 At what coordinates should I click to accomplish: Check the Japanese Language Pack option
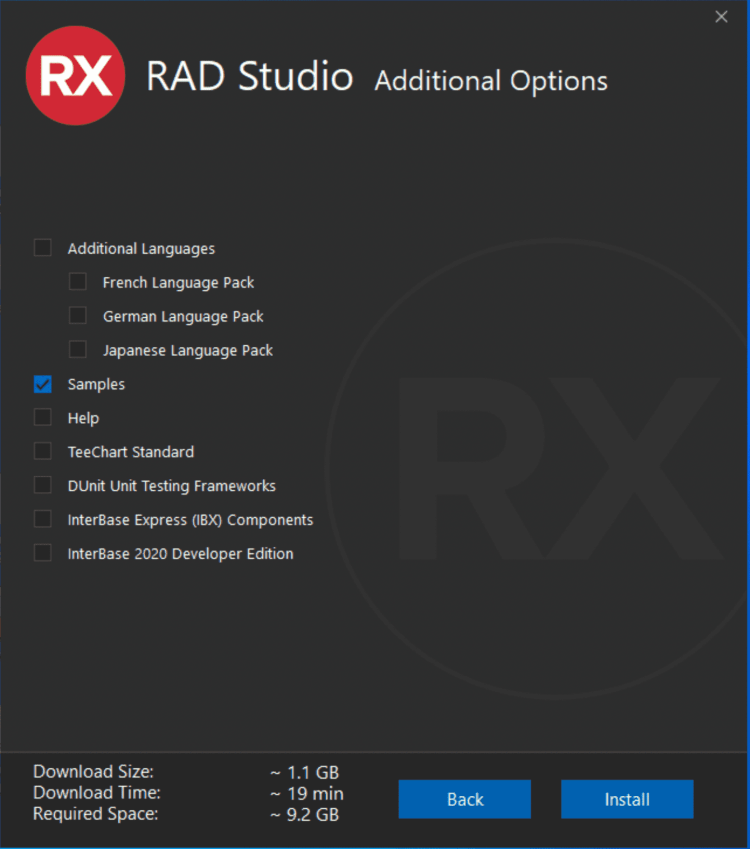click(x=78, y=350)
